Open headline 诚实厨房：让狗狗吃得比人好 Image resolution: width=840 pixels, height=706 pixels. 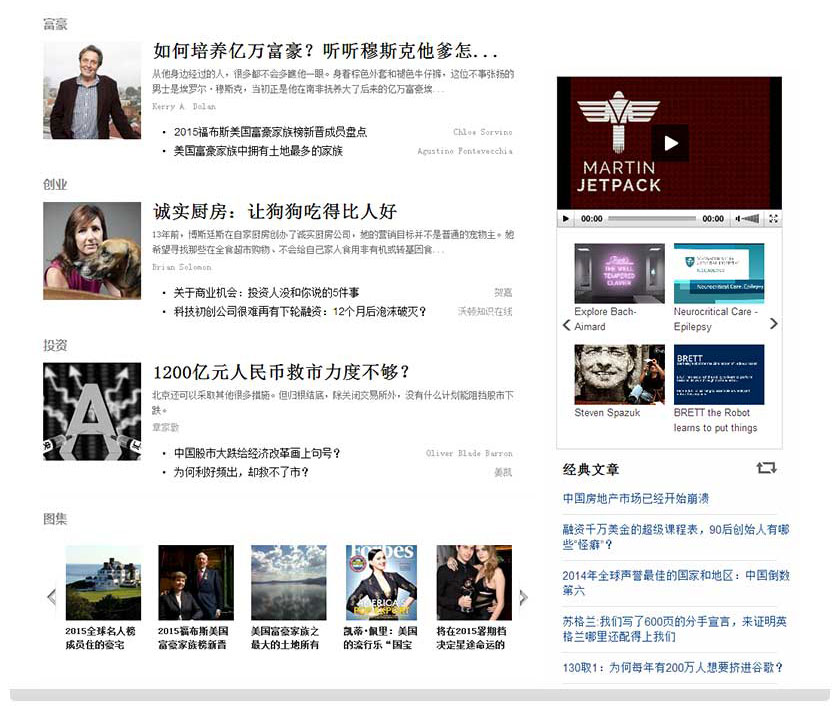[275, 212]
